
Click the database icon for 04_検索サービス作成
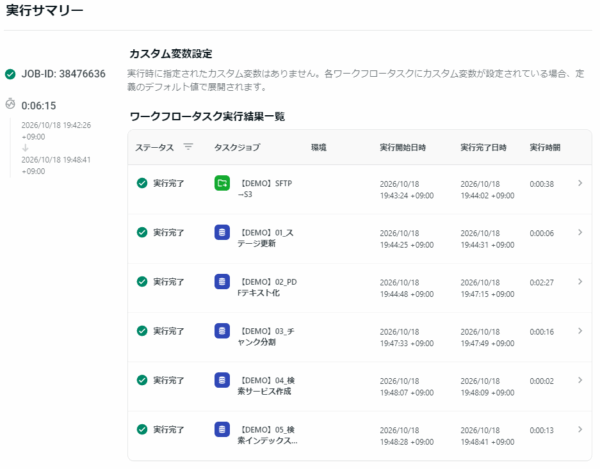[222, 380]
